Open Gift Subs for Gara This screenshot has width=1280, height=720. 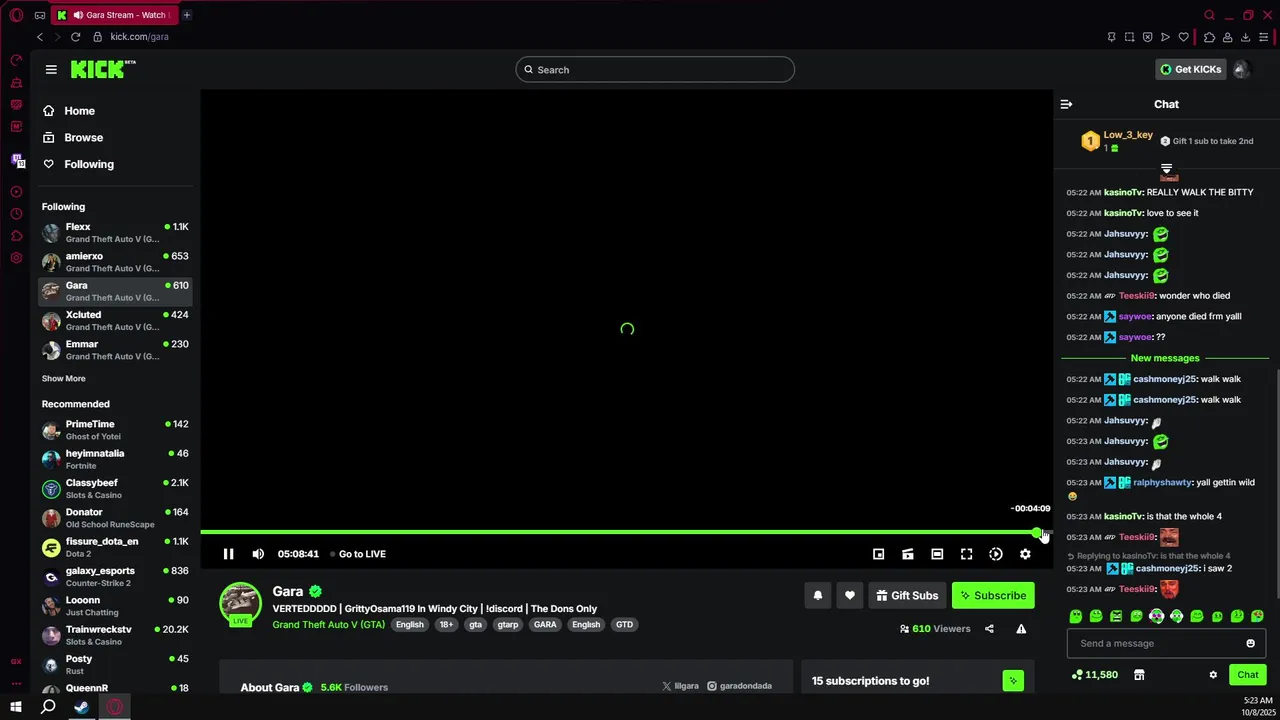(x=907, y=595)
